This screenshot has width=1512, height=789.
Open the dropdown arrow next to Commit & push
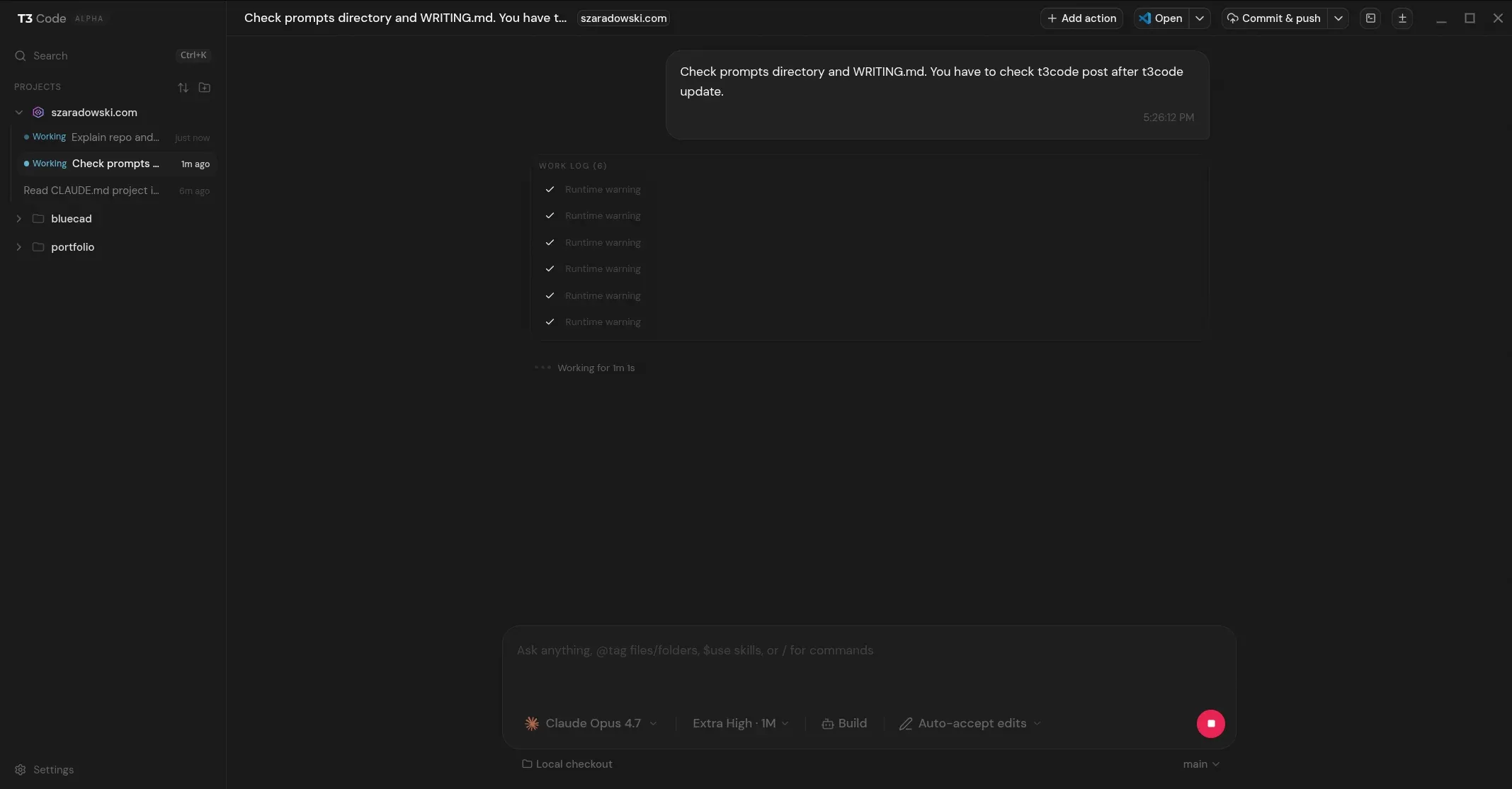coord(1338,18)
